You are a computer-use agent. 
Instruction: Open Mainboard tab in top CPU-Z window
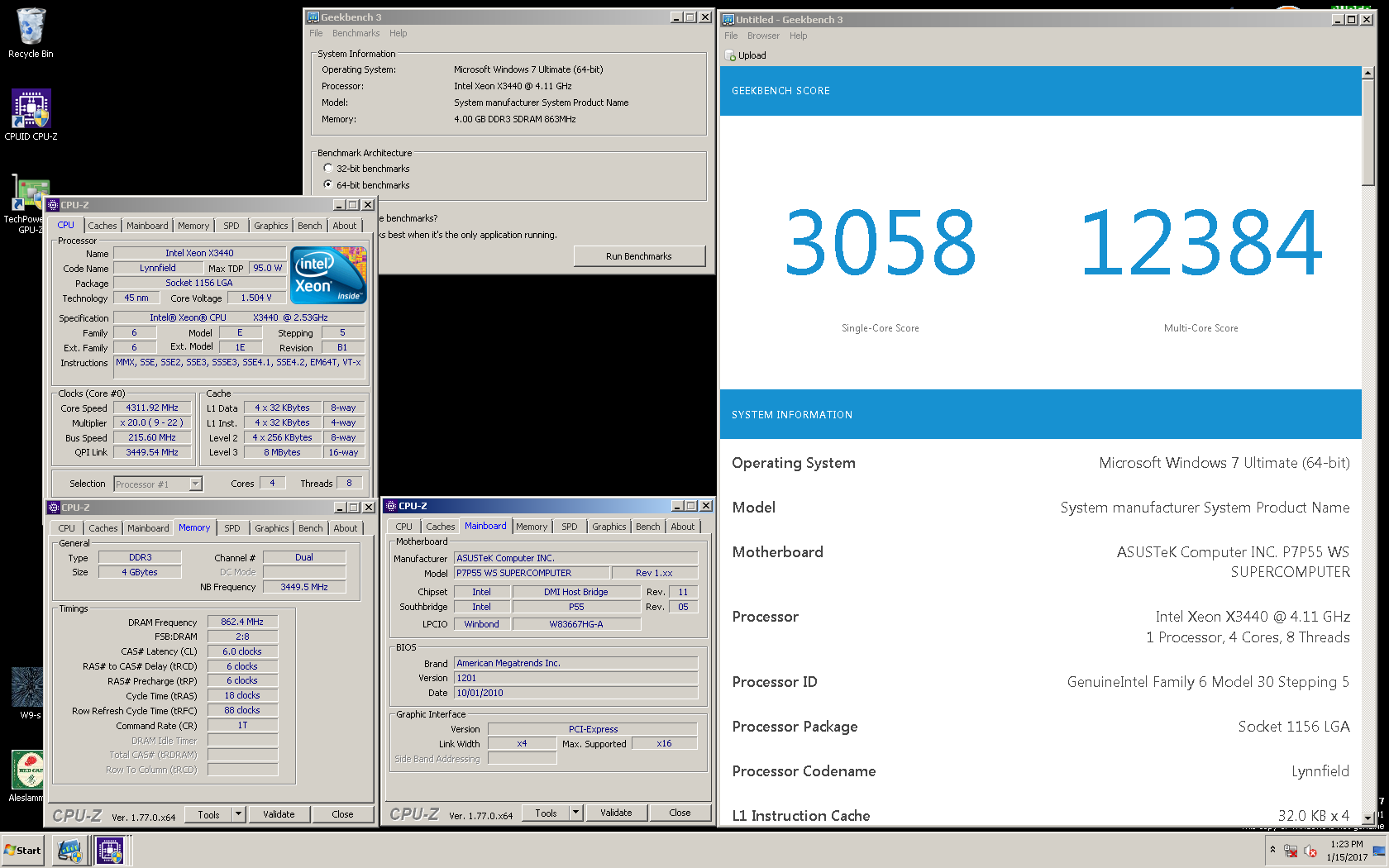click(147, 226)
